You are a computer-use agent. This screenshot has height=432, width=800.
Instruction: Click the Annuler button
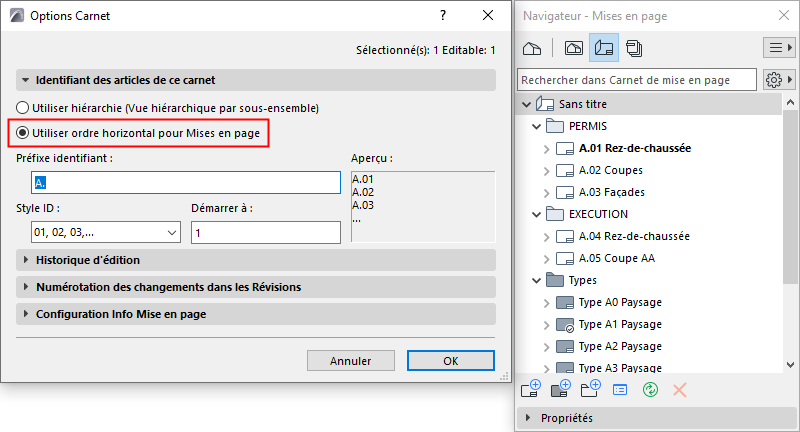coord(350,361)
